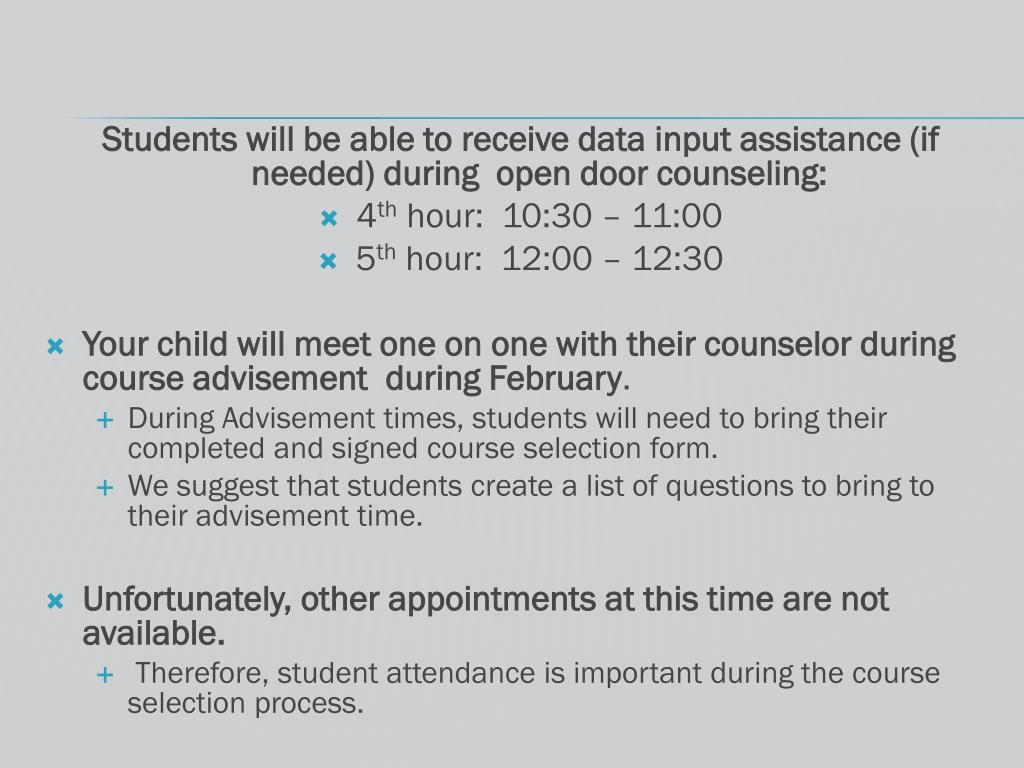The image size is (1024, 768).
Task: Click the "needed) during open door counseling:" line
Action: coord(539,174)
